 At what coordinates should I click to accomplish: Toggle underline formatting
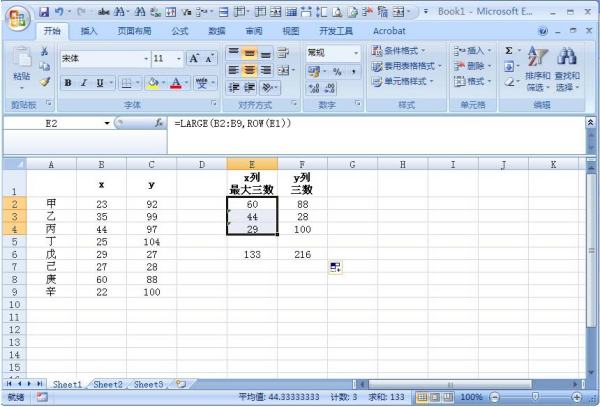click(x=100, y=83)
